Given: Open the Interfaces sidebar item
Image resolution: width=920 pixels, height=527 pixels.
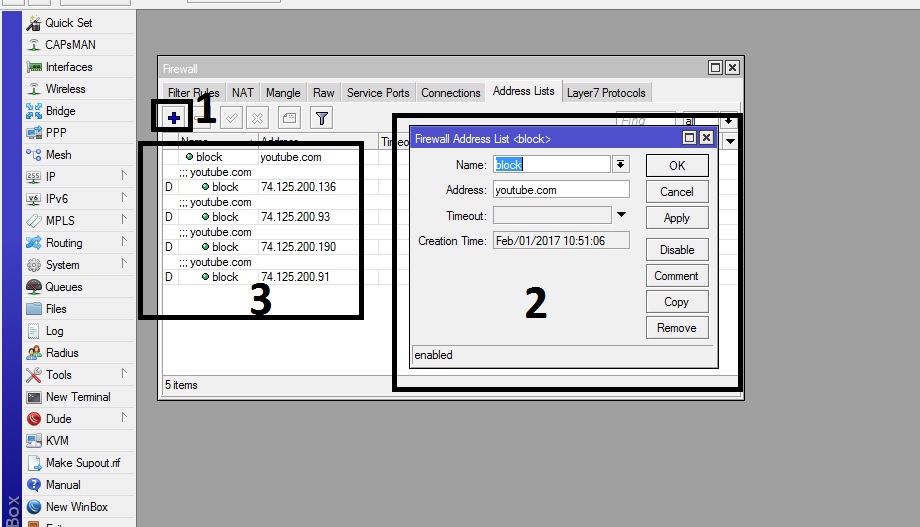Looking at the screenshot, I should 79,67.
